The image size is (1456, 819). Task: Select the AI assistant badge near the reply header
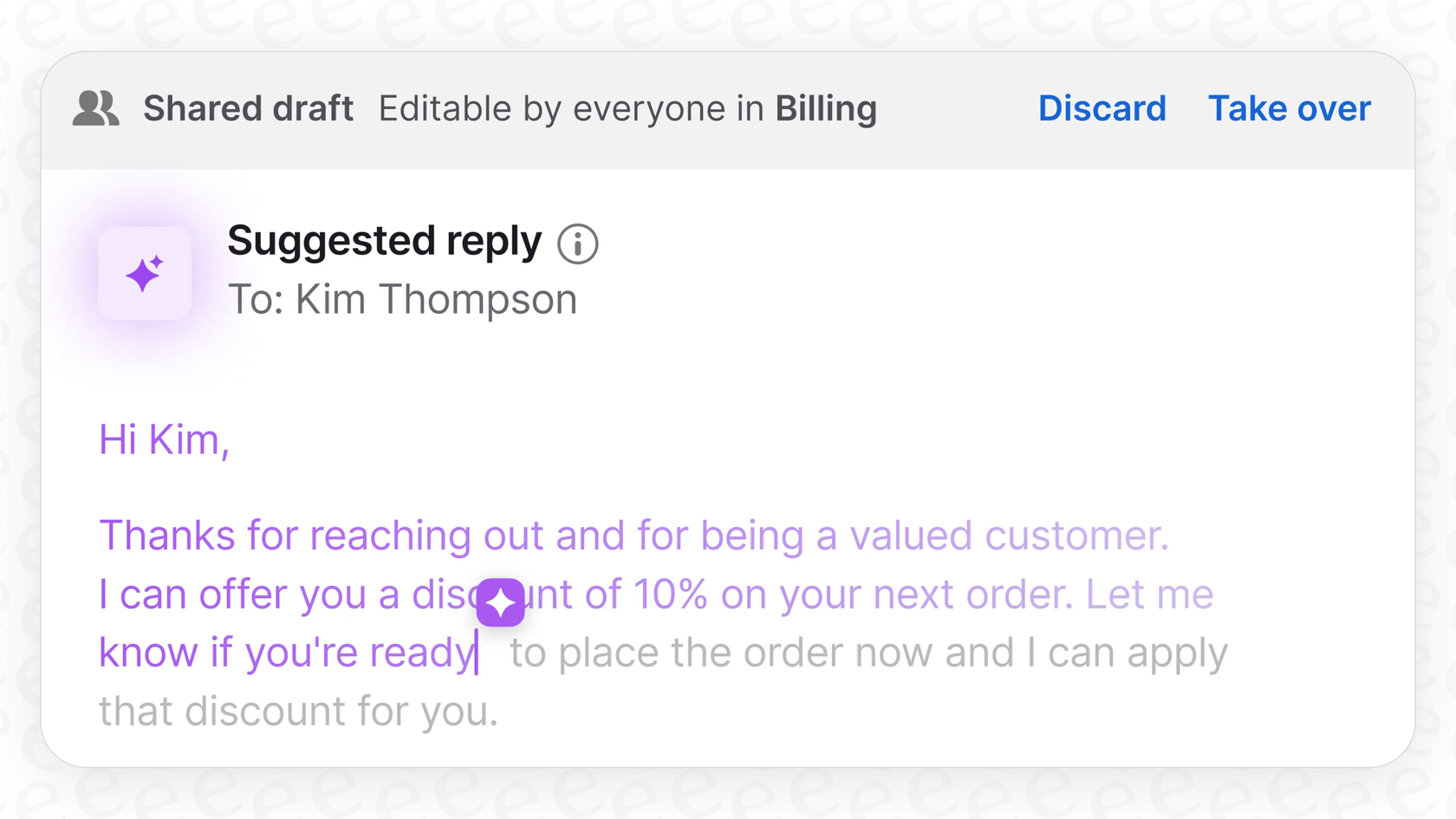coord(145,272)
